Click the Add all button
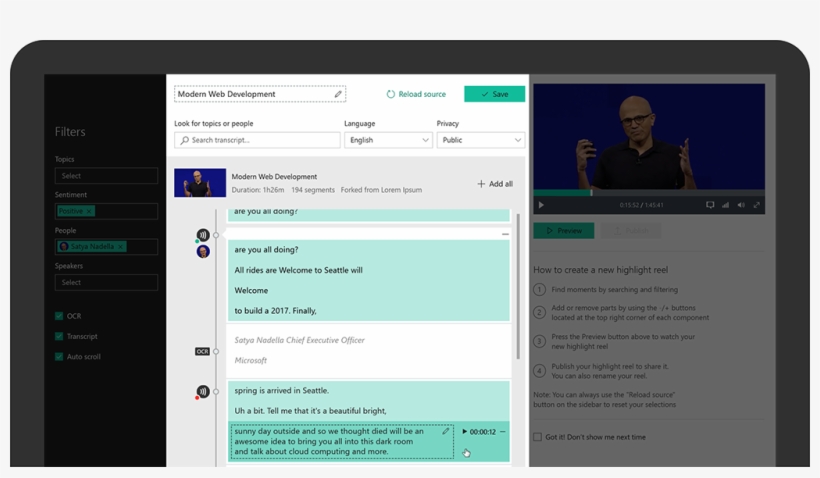The image size is (820, 478). 495,184
